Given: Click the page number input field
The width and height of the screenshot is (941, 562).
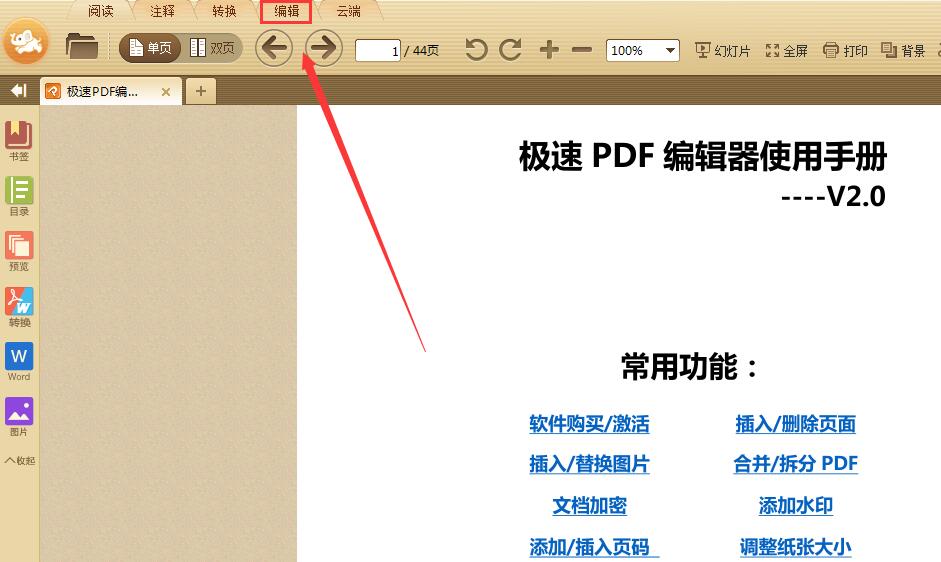Looking at the screenshot, I should 377,50.
